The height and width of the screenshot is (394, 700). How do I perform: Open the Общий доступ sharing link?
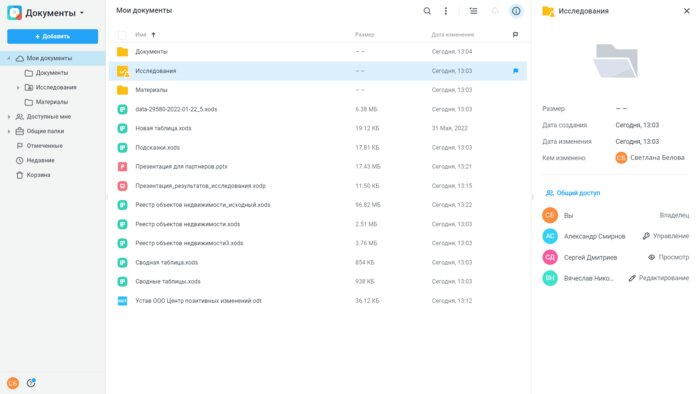(573, 193)
